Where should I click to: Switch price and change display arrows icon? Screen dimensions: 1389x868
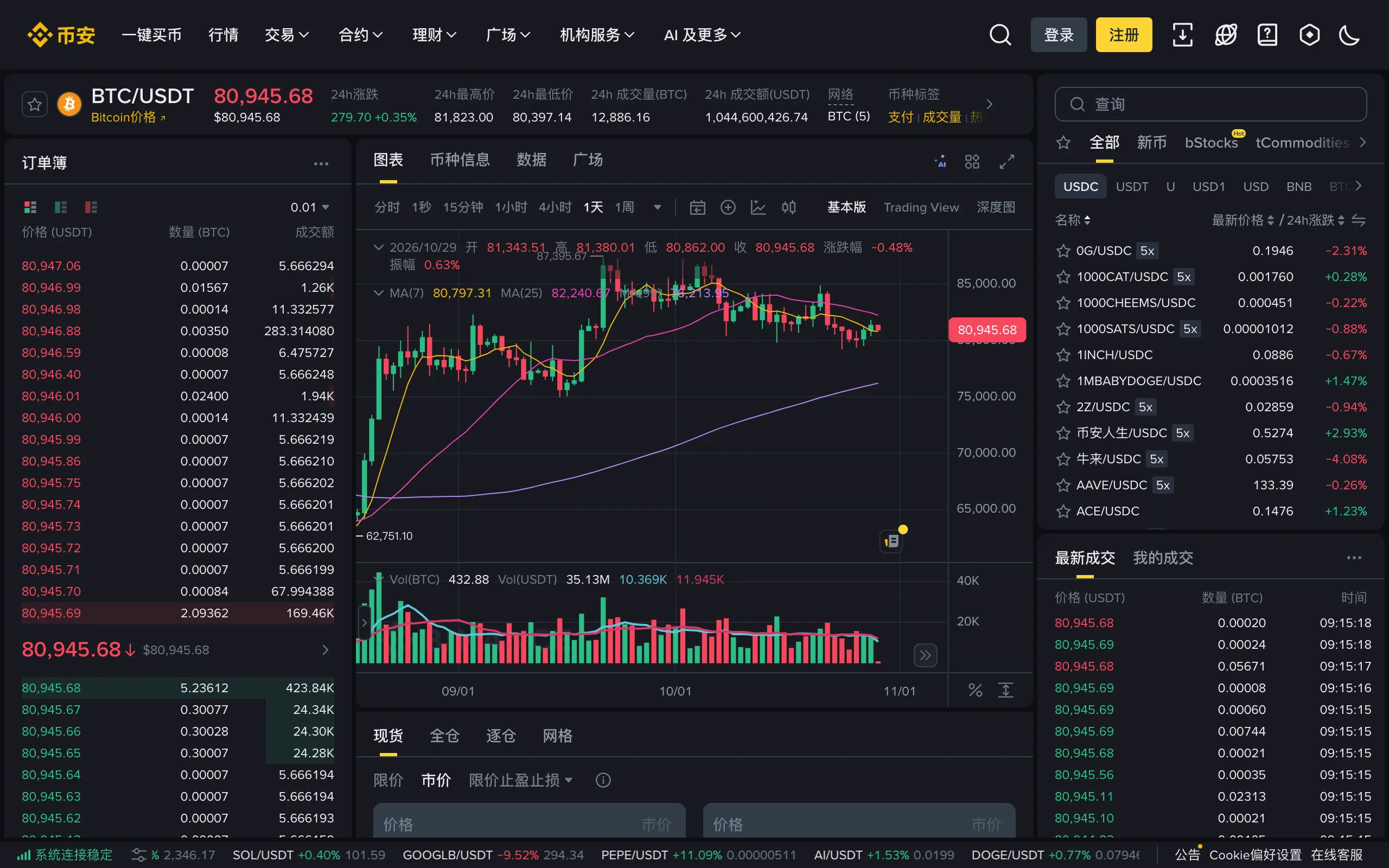[x=1358, y=220]
